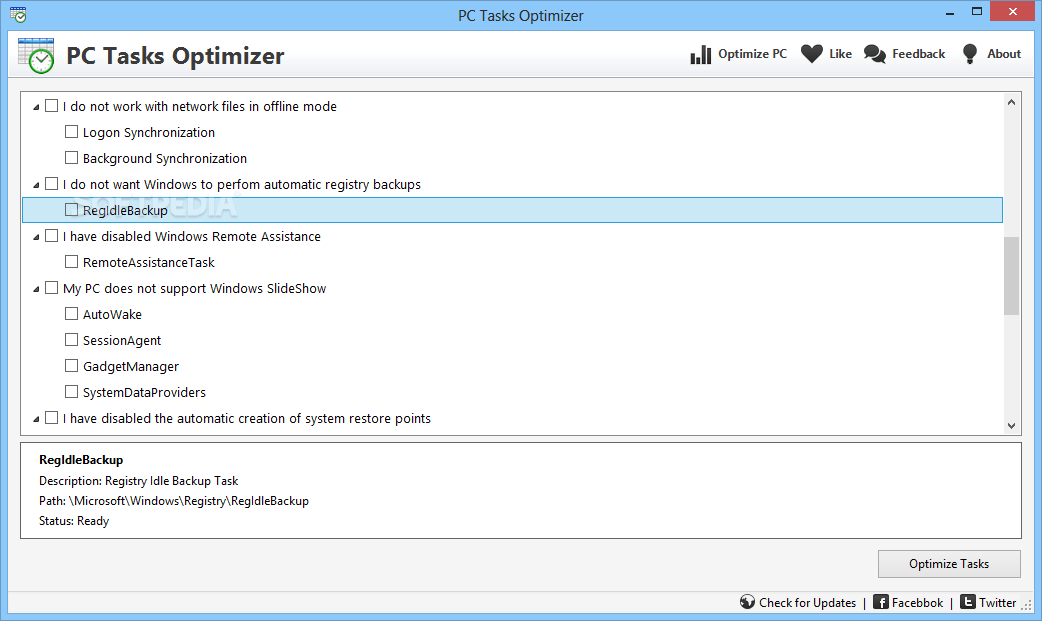Image resolution: width=1042 pixels, height=621 pixels.
Task: Collapse the automatic registry backups group
Action: point(36,185)
